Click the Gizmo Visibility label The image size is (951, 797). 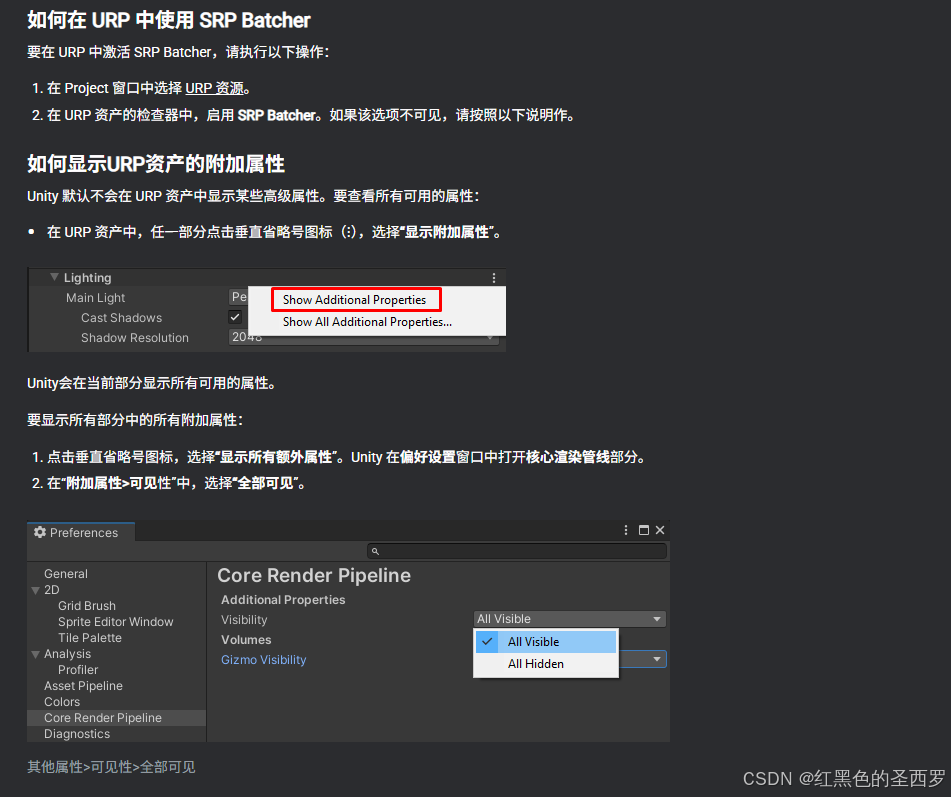click(x=263, y=660)
